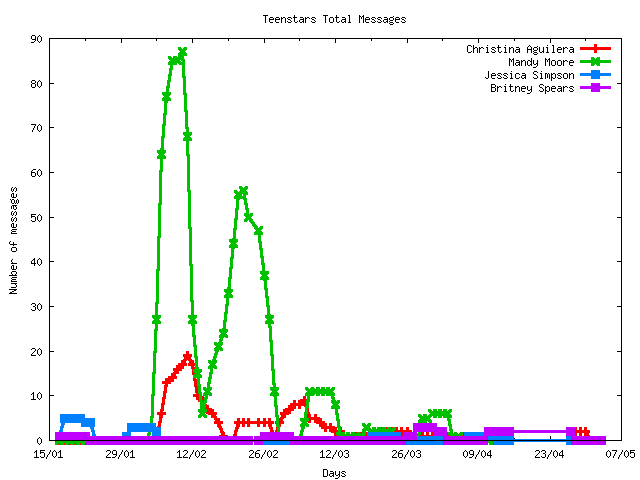
Task: Click the red Christina Aguilera legend marker
Action: [595, 49]
